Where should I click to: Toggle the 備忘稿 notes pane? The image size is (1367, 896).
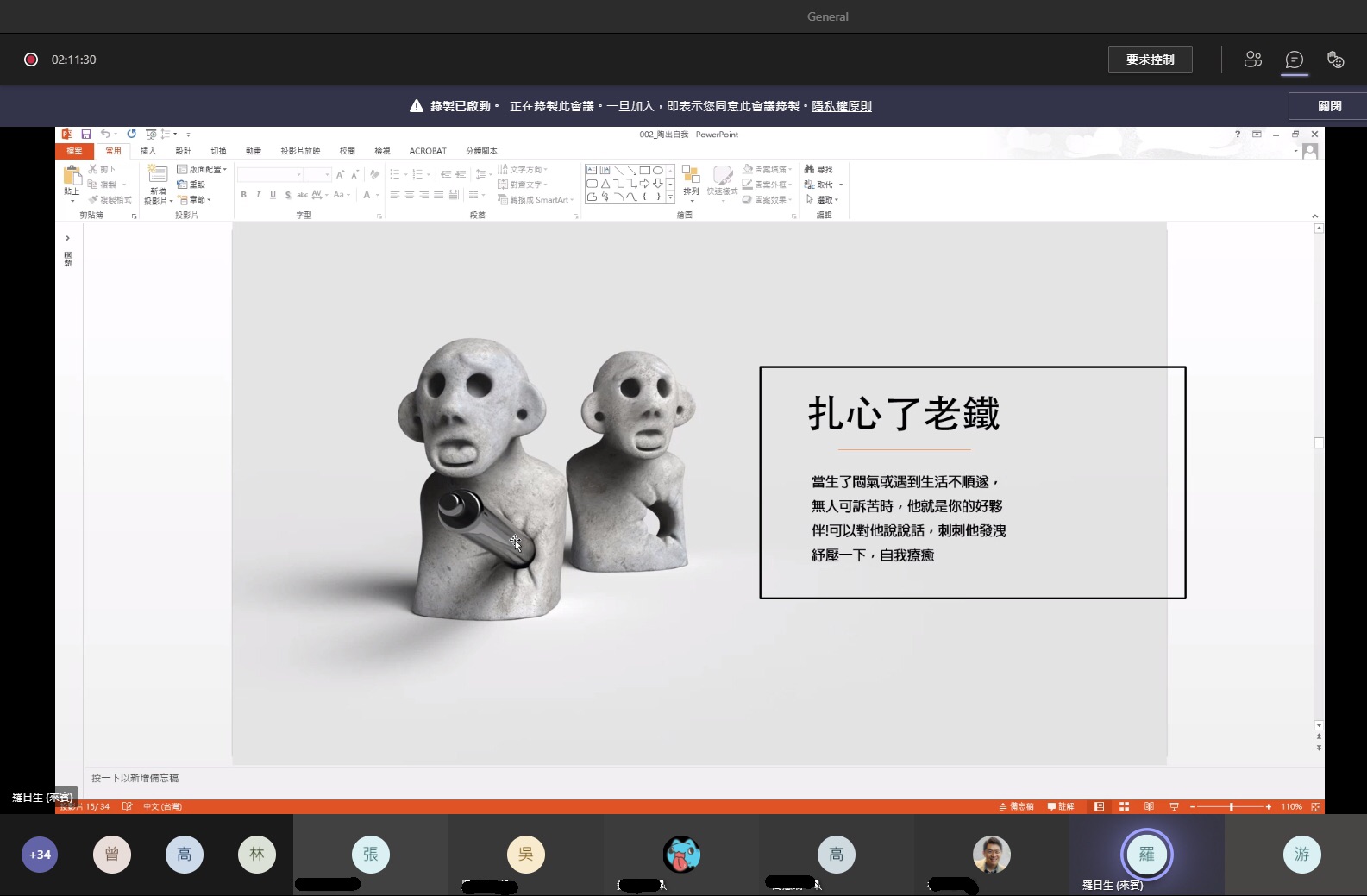coord(1017,807)
